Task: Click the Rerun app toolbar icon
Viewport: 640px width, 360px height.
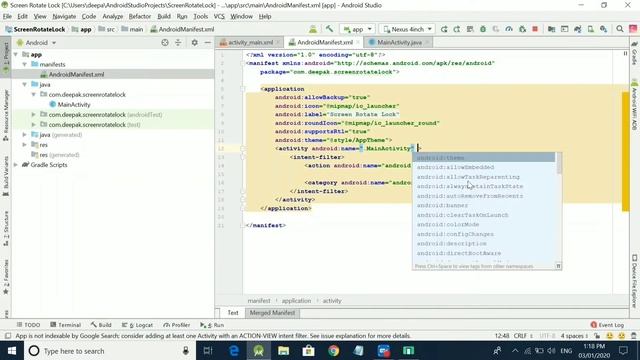Action: point(444,29)
